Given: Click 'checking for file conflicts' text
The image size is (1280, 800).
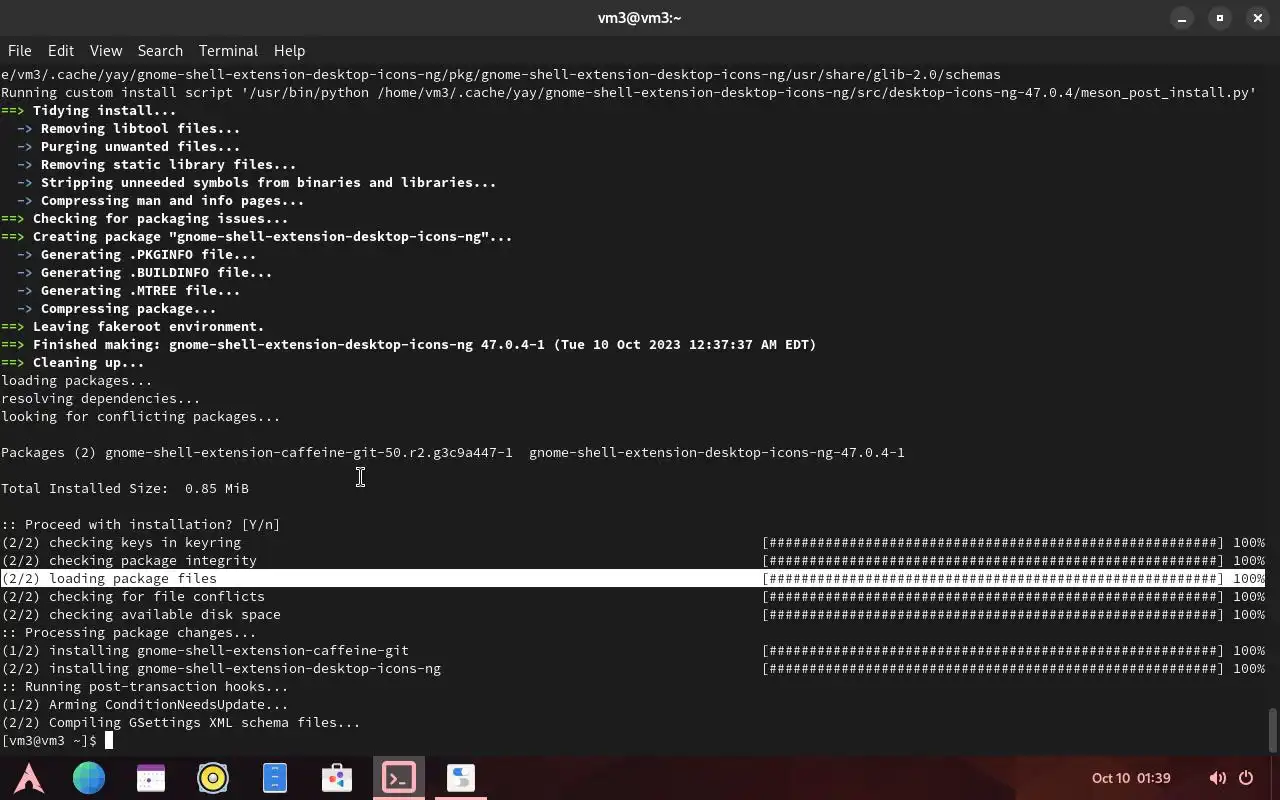Looking at the screenshot, I should tap(157, 596).
